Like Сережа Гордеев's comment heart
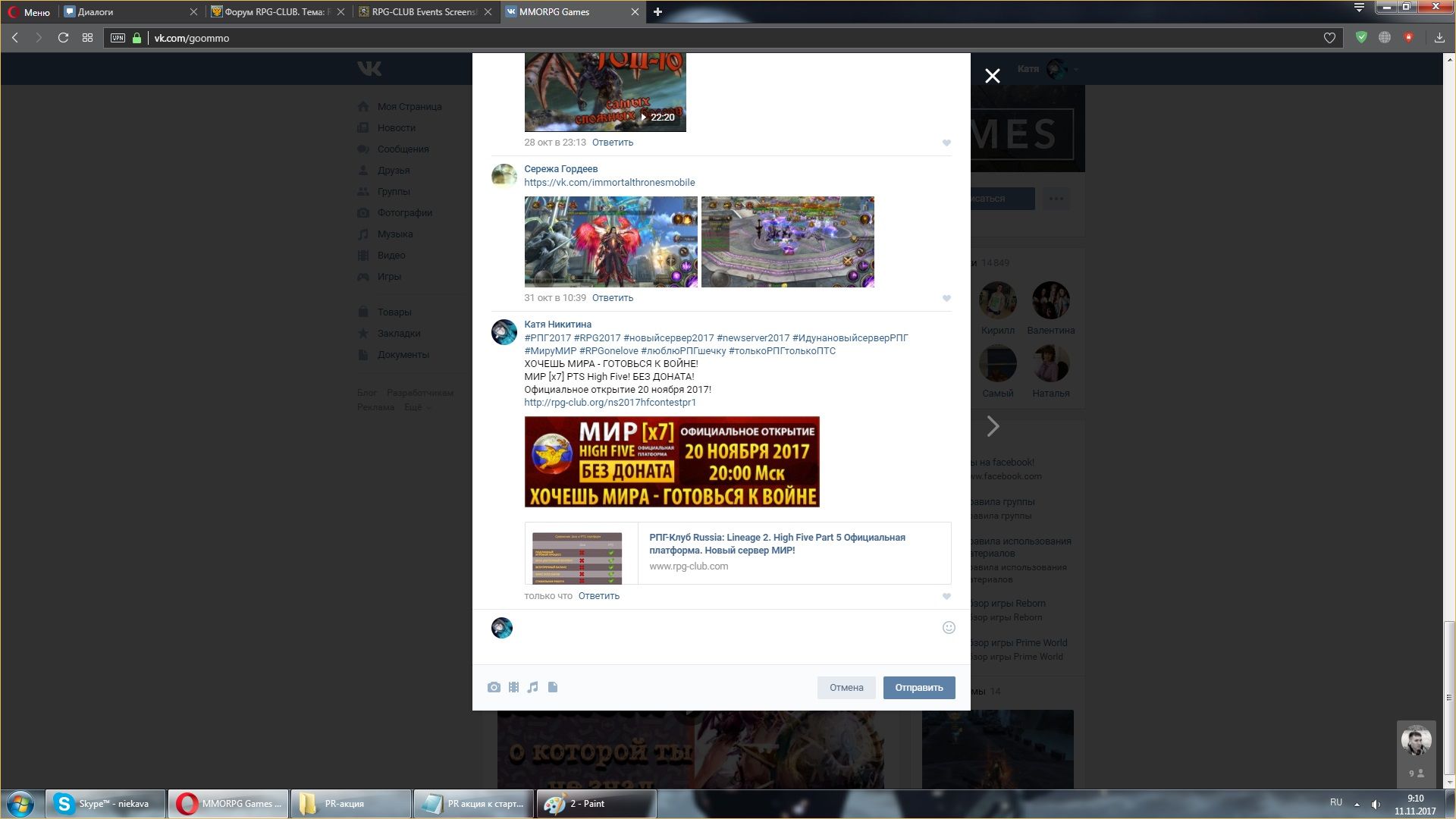1456x819 pixels. (946, 298)
